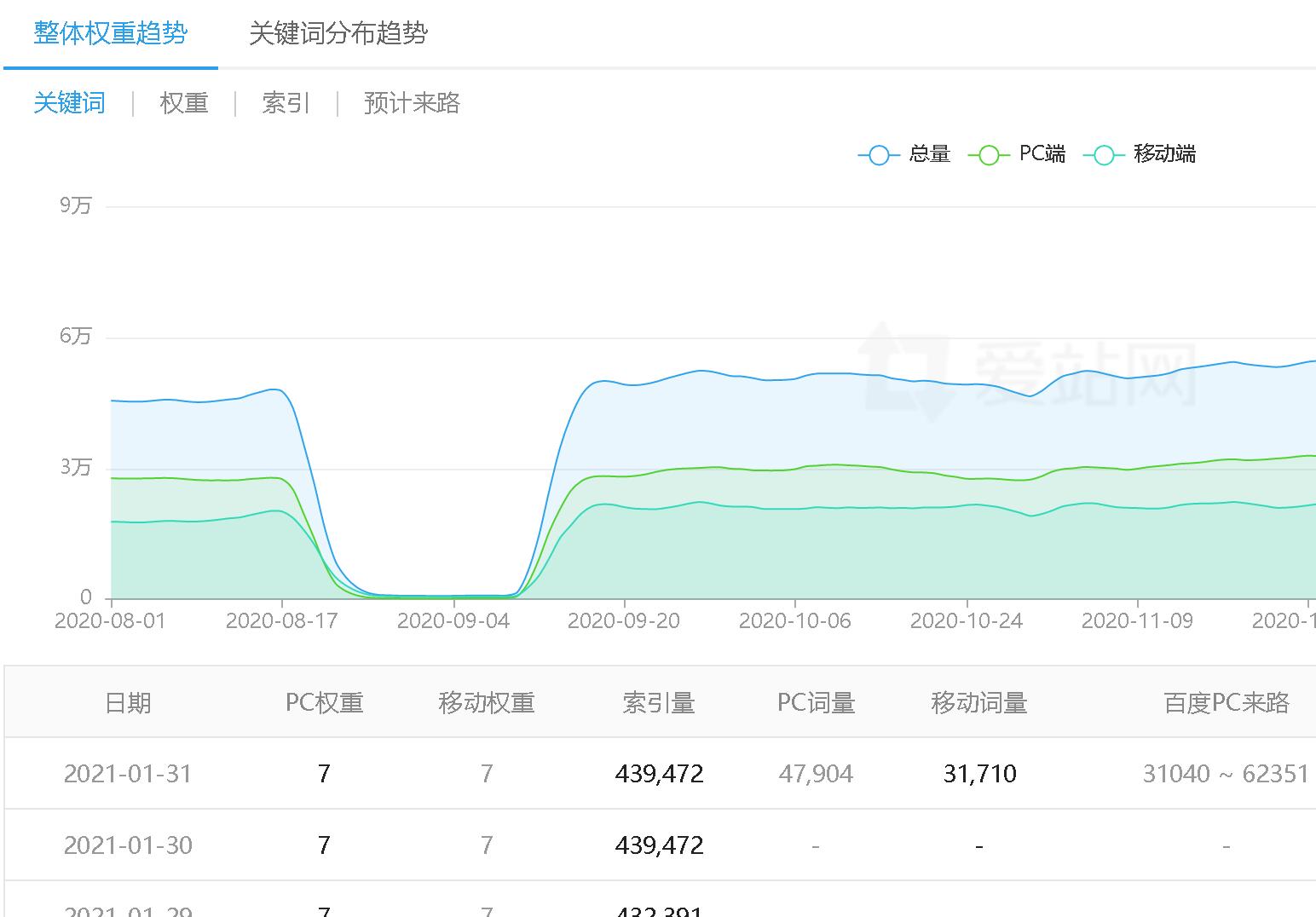Select the 预计来路 sub-tab
The height and width of the screenshot is (917, 1316).
(x=412, y=103)
